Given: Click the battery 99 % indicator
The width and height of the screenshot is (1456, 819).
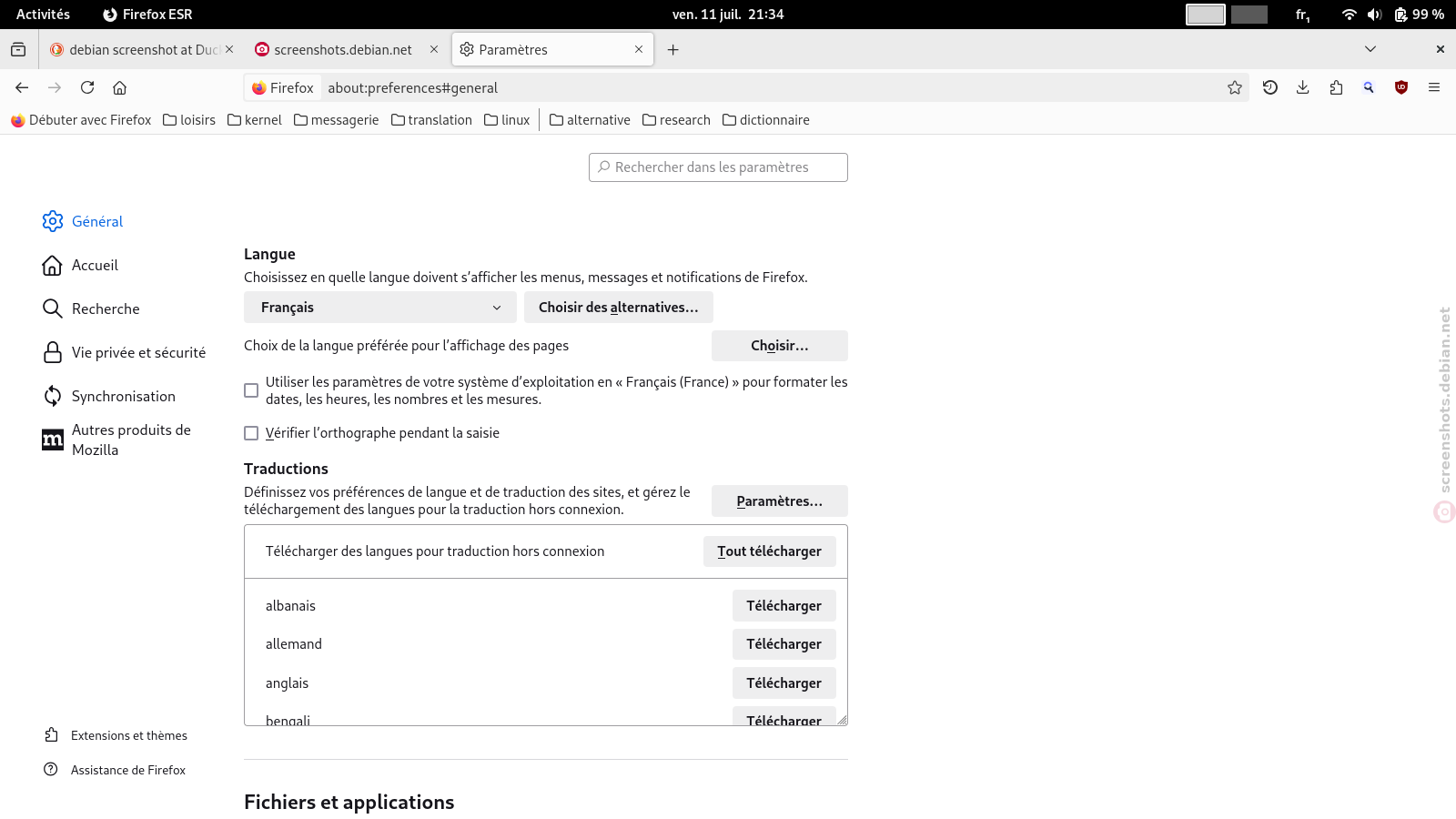Looking at the screenshot, I should (x=1419, y=15).
